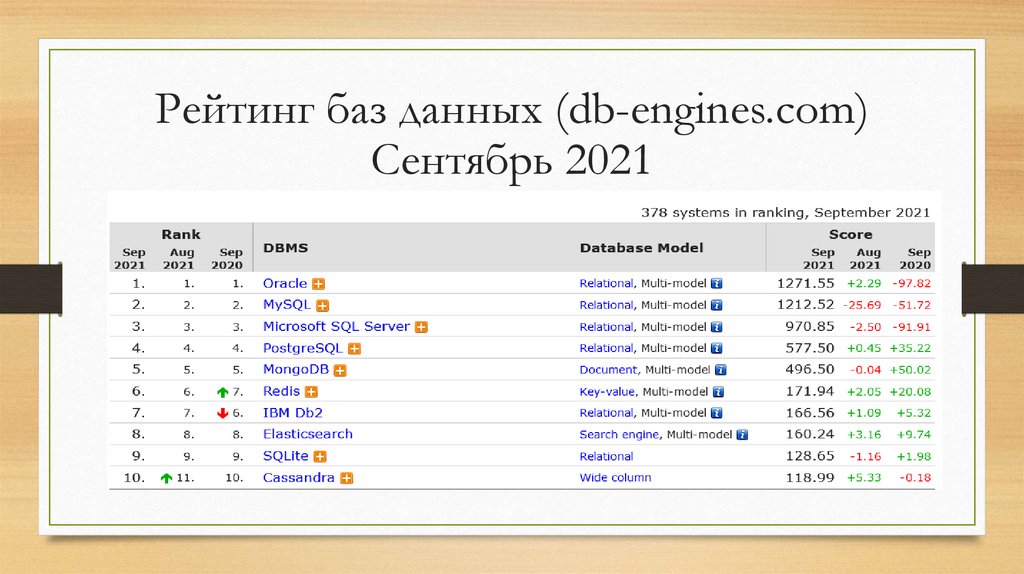
Task: Click the info icon in MySQL's model column
Action: coord(716,305)
